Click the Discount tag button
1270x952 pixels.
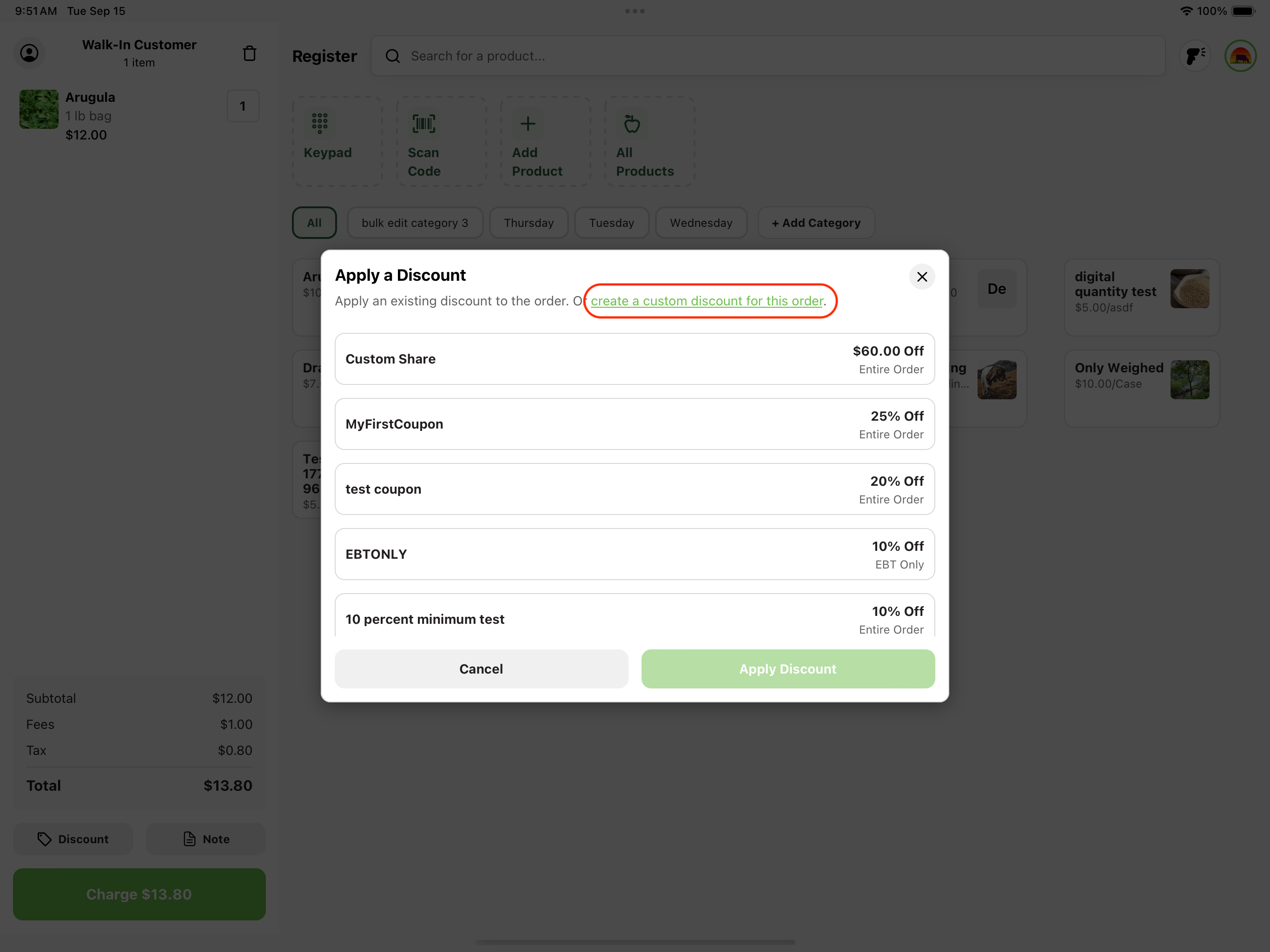coord(73,839)
